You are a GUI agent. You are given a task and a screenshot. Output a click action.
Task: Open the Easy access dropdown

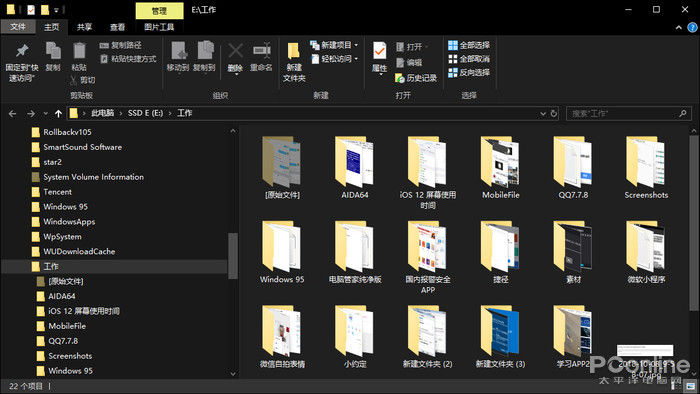pos(334,58)
